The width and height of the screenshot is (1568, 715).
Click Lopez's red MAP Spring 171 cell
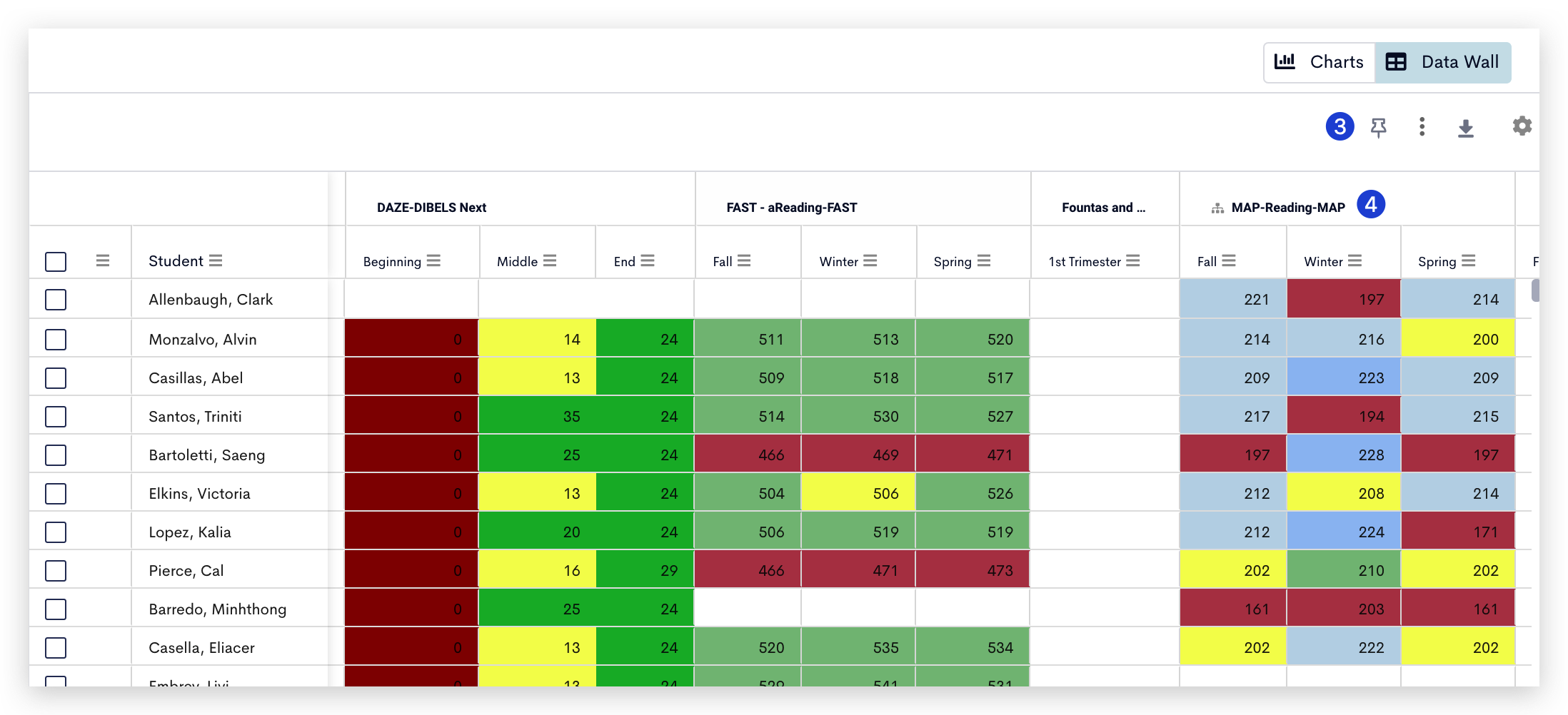[1458, 531]
